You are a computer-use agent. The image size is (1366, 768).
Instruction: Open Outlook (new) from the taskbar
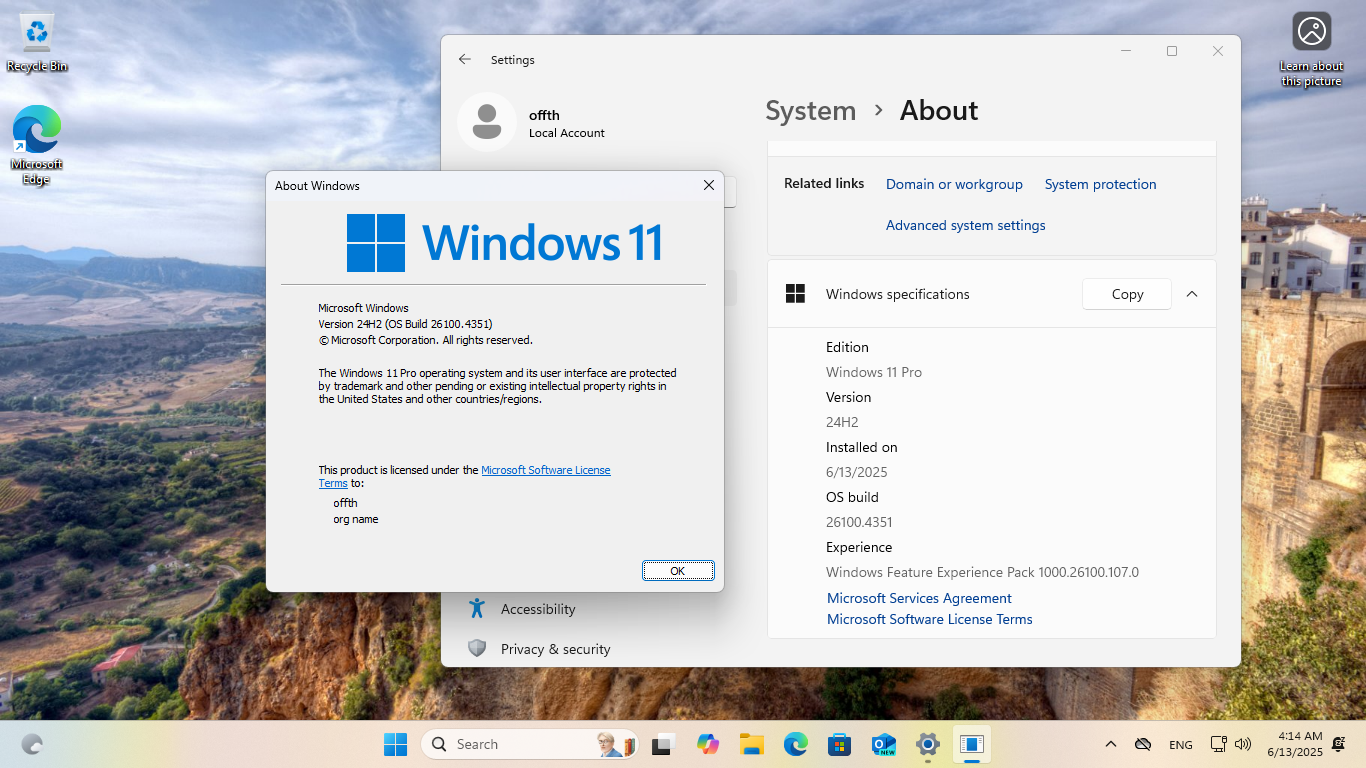point(884,744)
